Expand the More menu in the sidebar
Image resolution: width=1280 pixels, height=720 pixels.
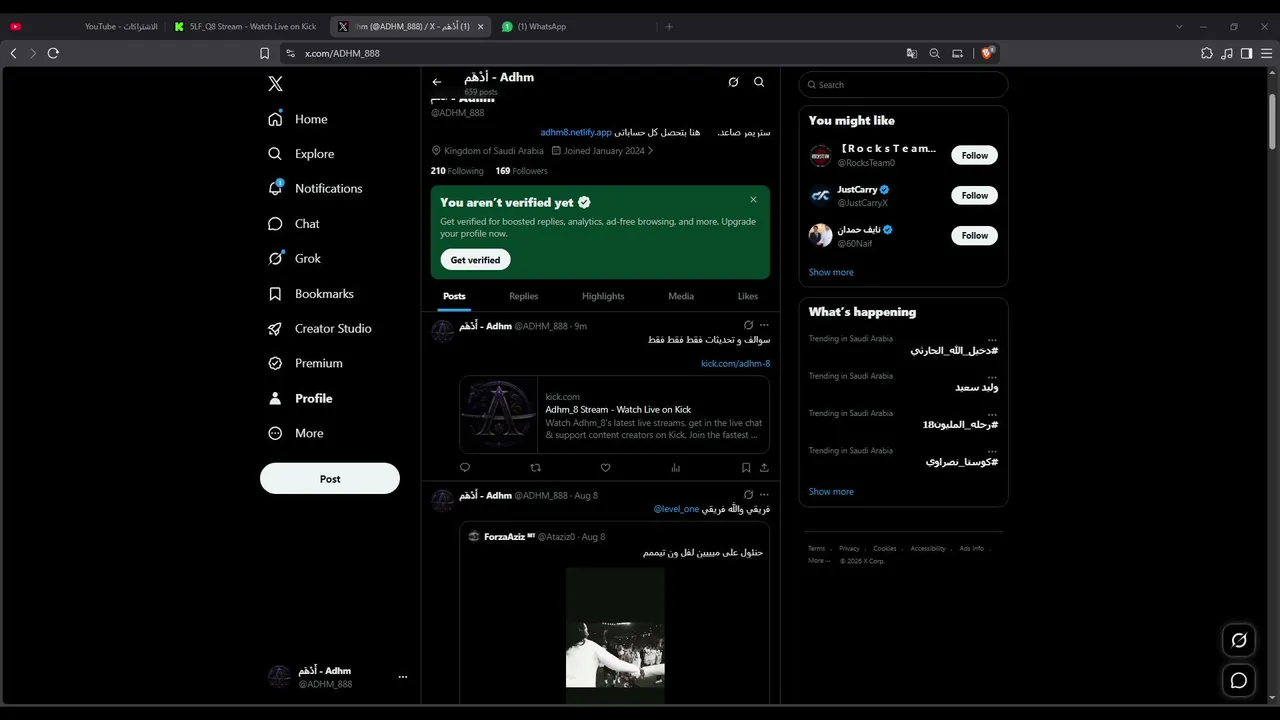pyautogui.click(x=296, y=433)
